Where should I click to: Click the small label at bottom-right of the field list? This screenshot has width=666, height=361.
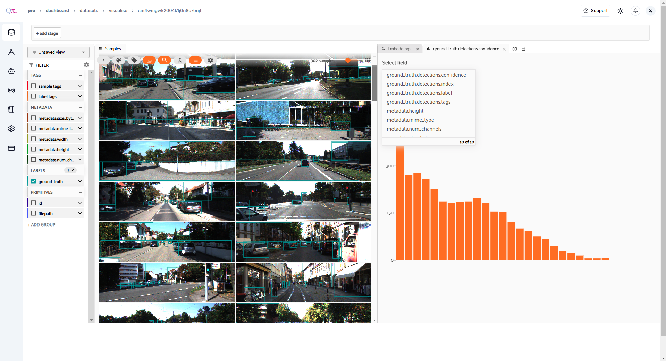(x=466, y=141)
